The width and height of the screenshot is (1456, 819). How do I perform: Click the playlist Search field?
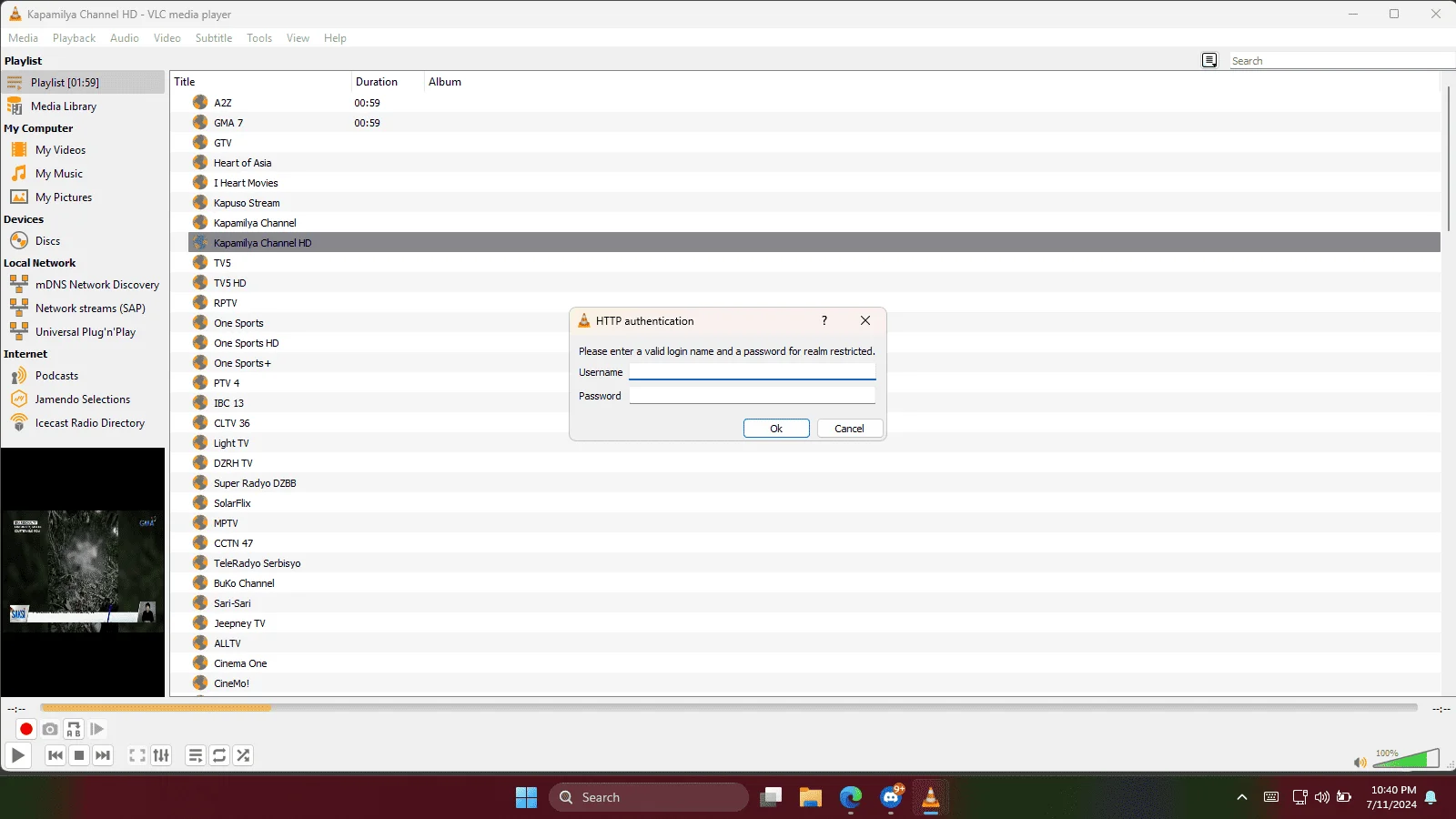[1342, 61]
